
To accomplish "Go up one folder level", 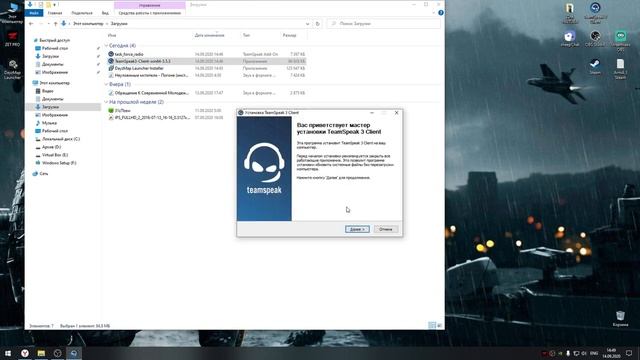I will [56, 24].
